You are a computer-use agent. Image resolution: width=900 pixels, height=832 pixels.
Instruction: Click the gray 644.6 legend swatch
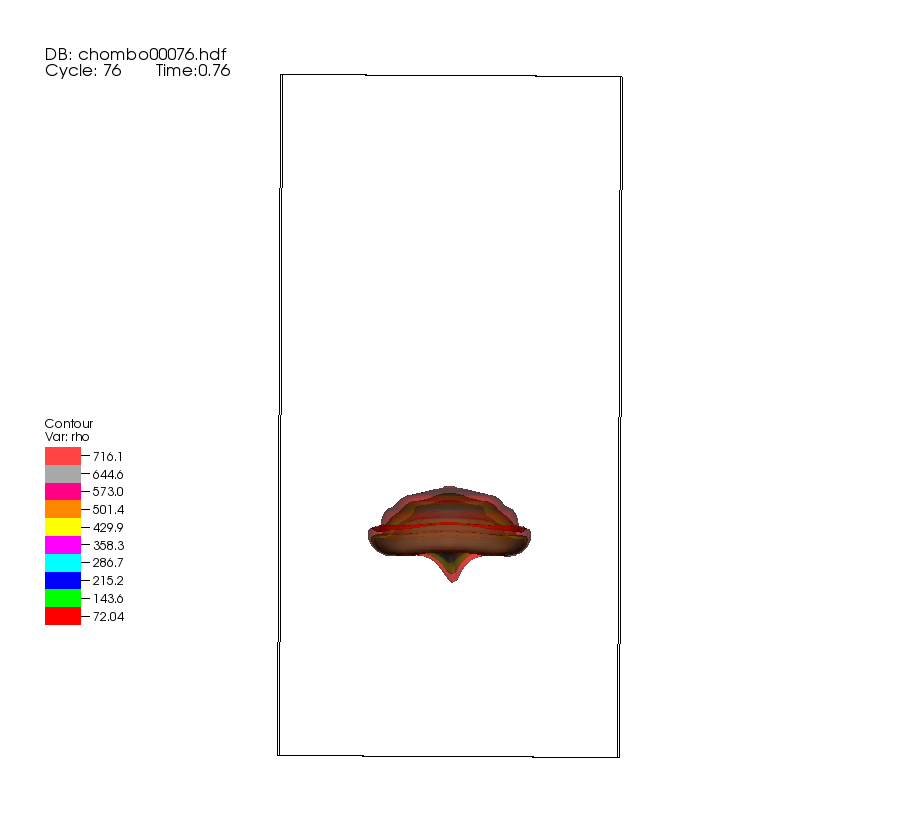[x=63, y=474]
